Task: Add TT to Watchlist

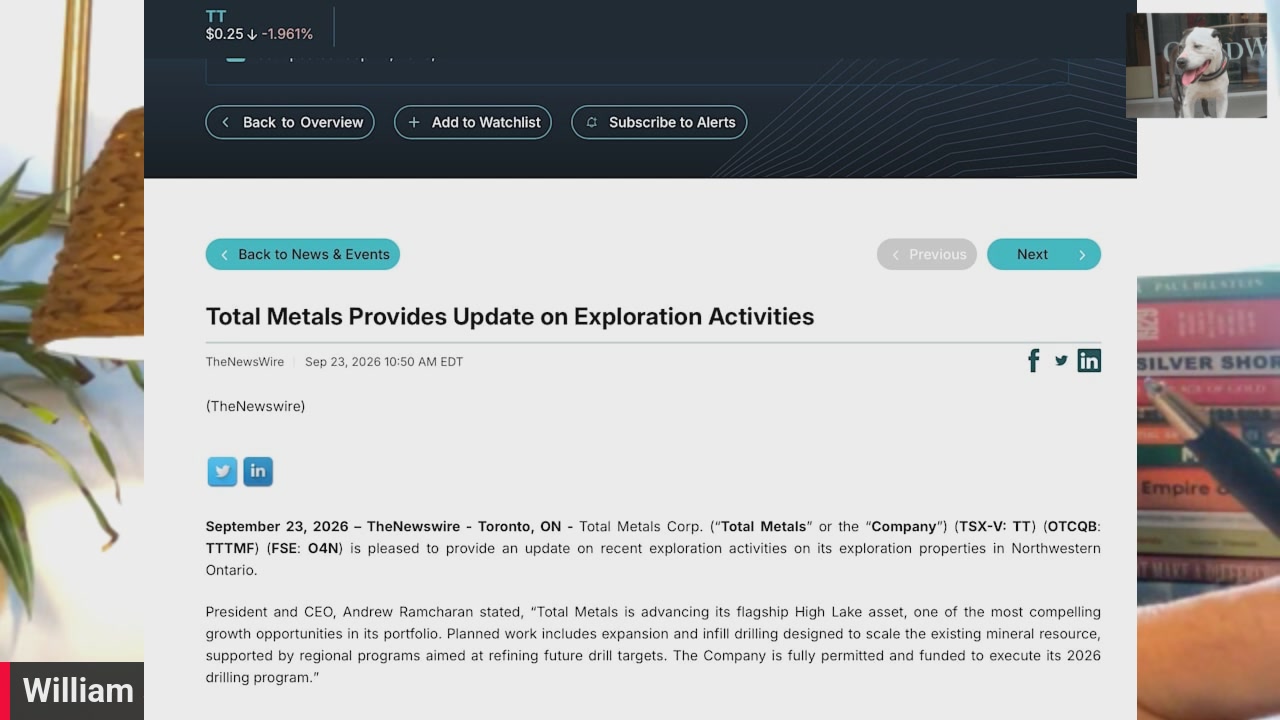Action: click(x=473, y=122)
